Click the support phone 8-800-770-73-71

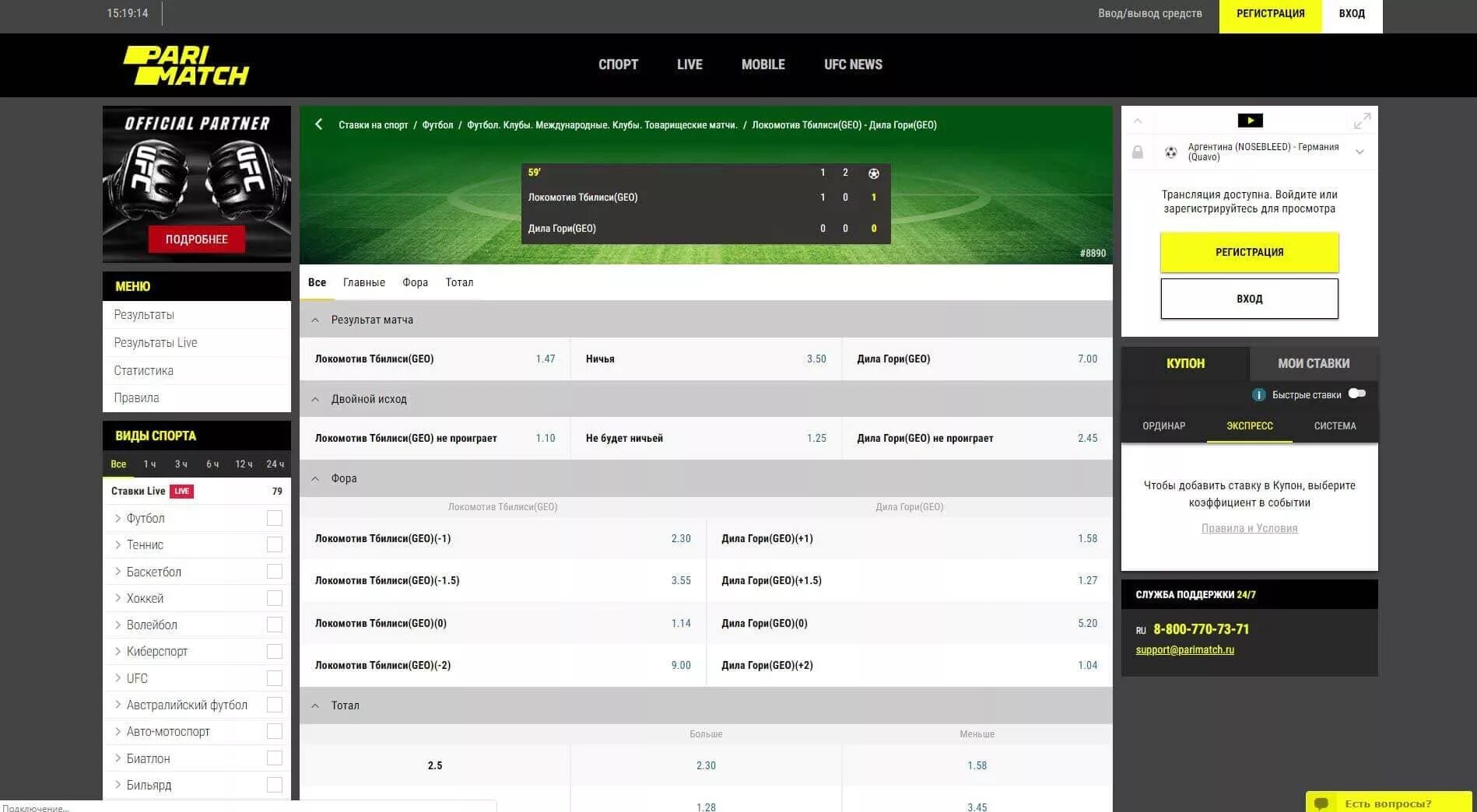click(x=1201, y=629)
